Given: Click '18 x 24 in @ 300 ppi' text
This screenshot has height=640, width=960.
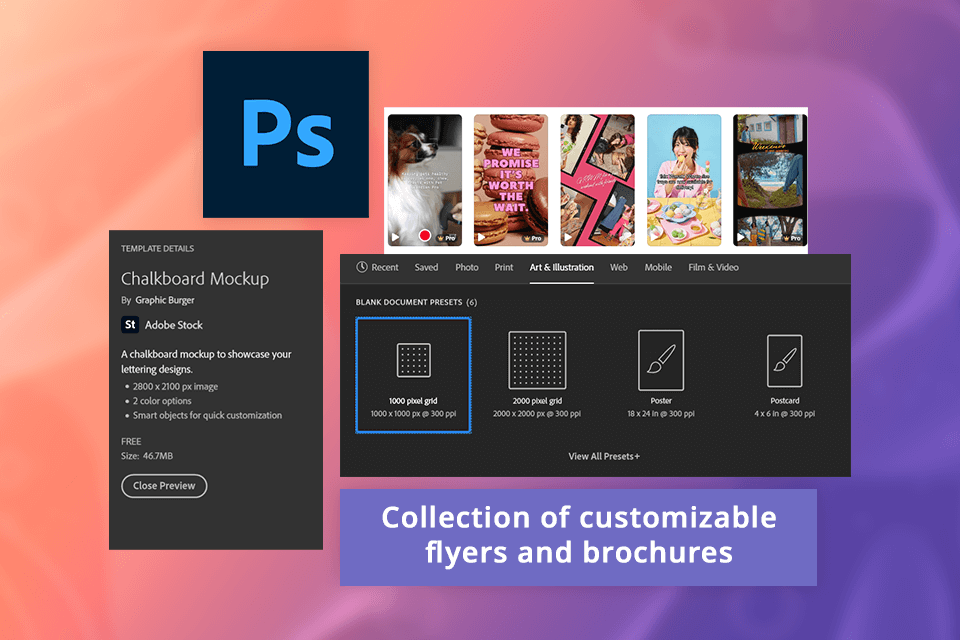Looking at the screenshot, I should (661, 414).
